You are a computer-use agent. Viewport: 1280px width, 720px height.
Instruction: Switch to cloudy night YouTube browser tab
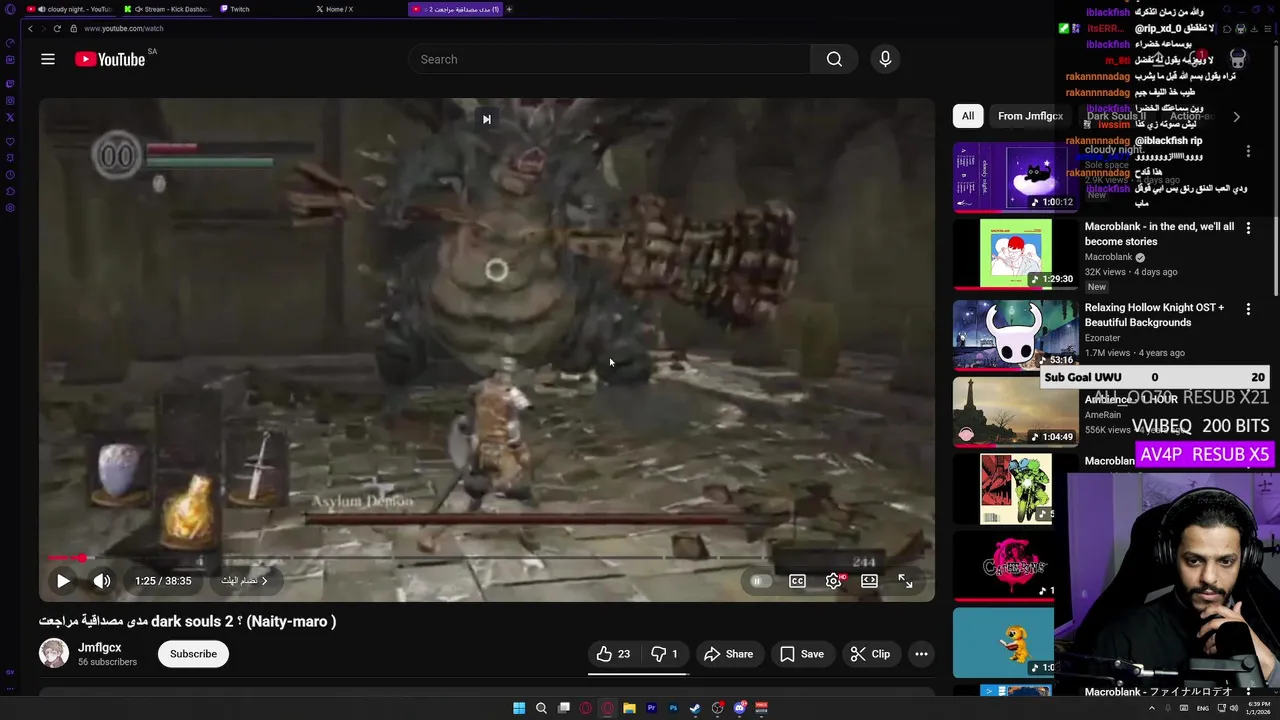[69, 9]
